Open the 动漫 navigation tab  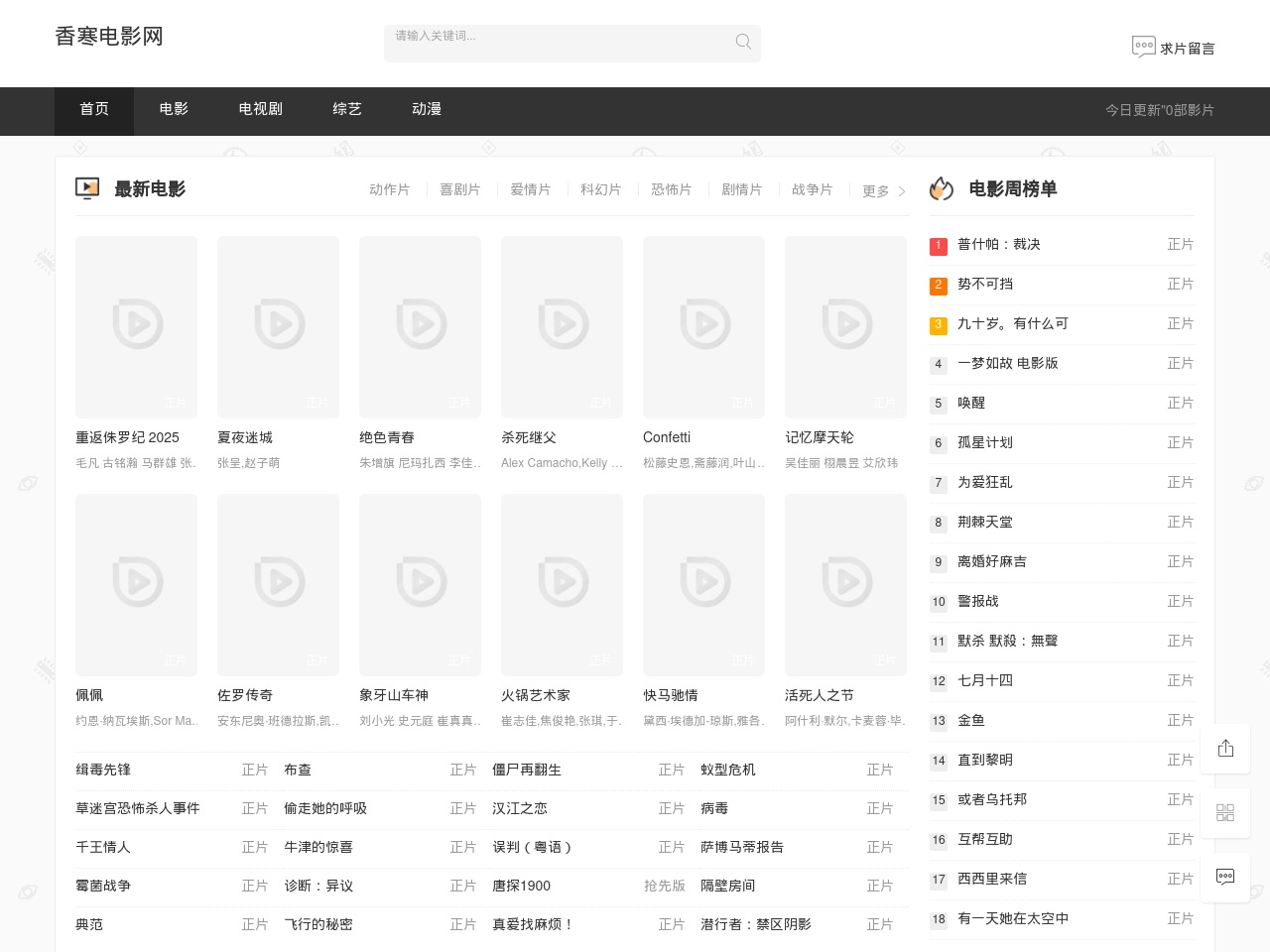[x=427, y=110]
